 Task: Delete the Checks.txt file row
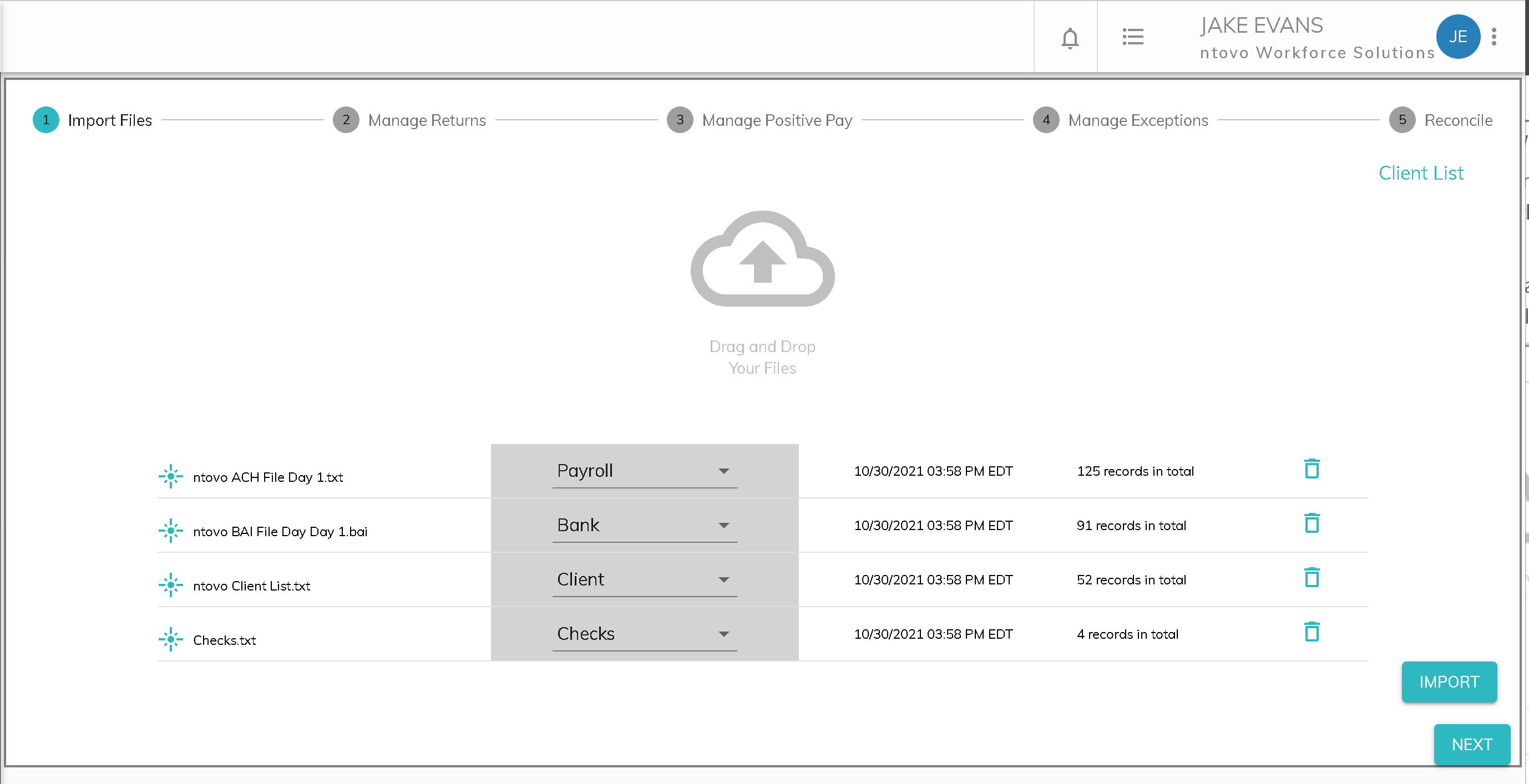click(x=1311, y=632)
